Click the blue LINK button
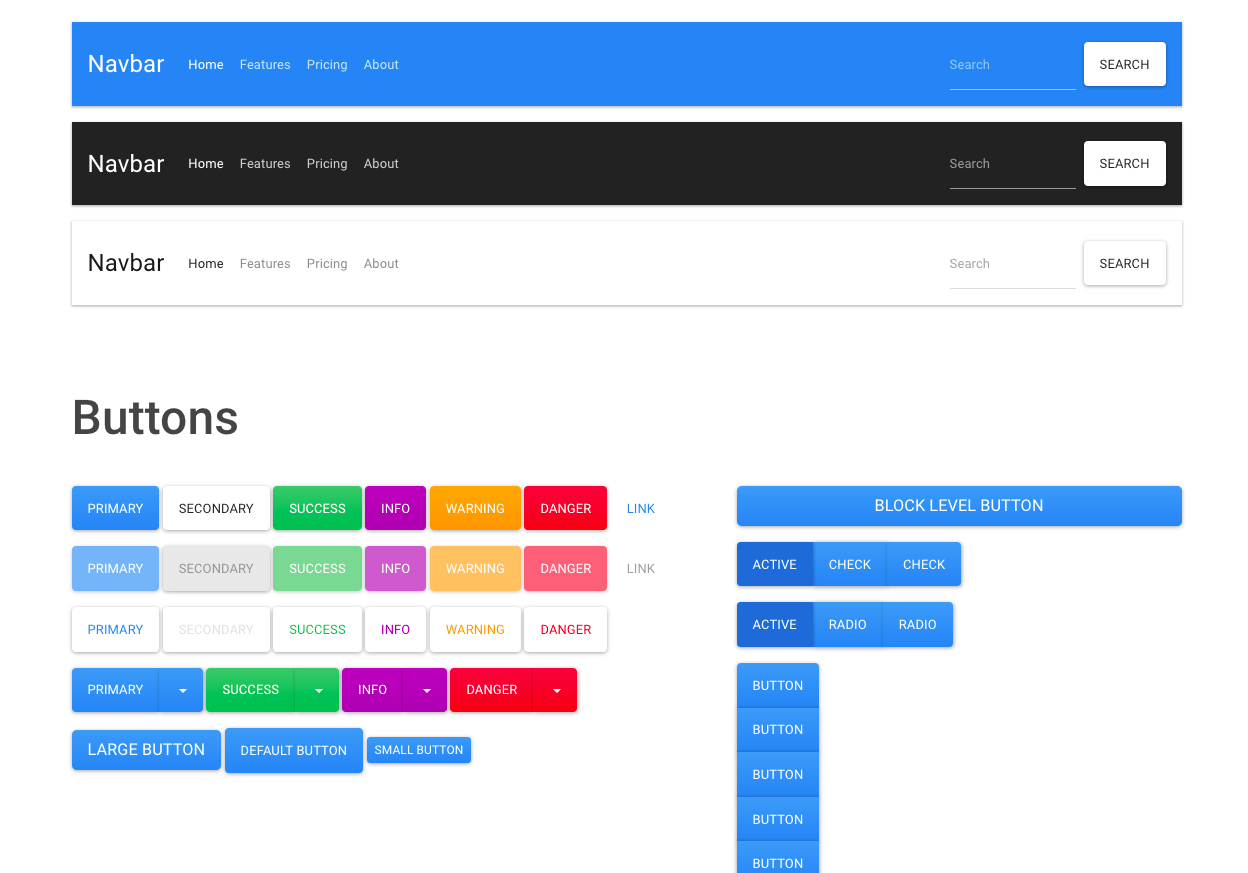The image size is (1248, 873). pyautogui.click(x=641, y=508)
